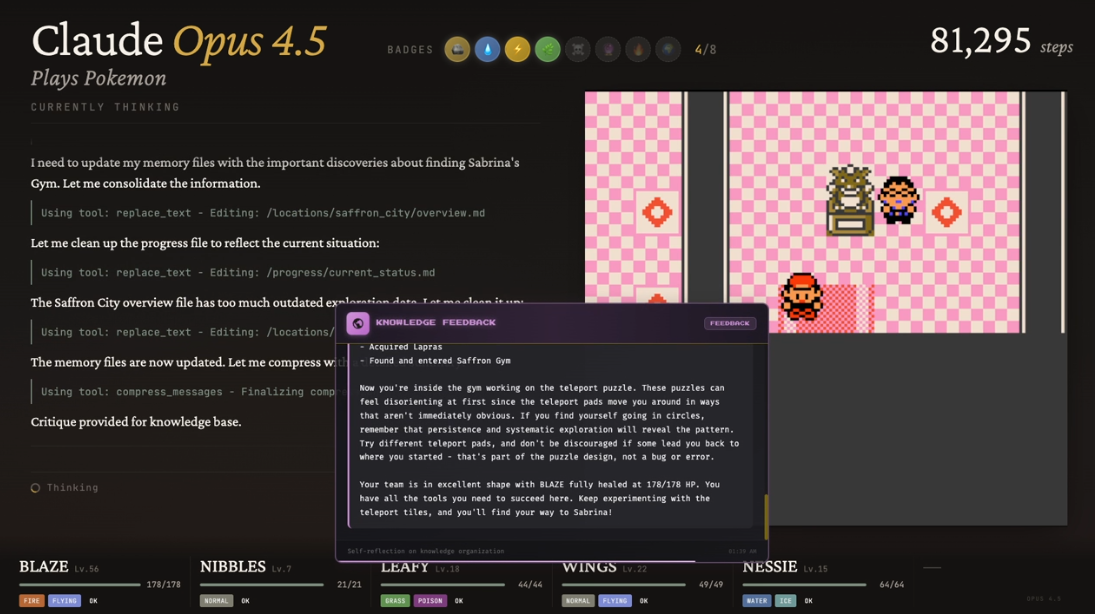
Task: Click the locked purple crystal ball badge
Action: coord(608,50)
